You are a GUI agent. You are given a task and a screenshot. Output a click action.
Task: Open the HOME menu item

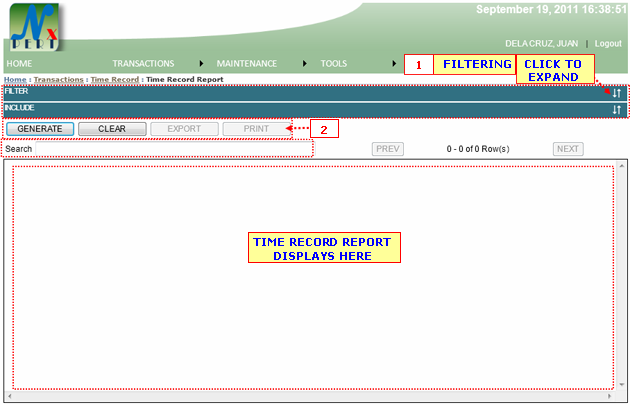click(20, 63)
